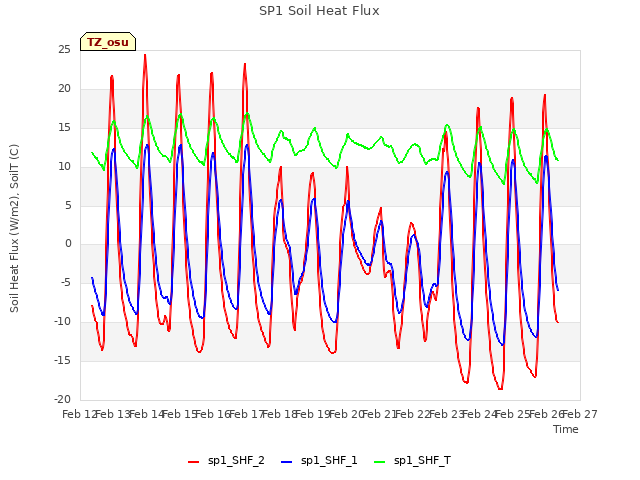This screenshot has width=640, height=480.
Task: Toggle sp1_SHF_2 legend entry
Action: point(226,461)
